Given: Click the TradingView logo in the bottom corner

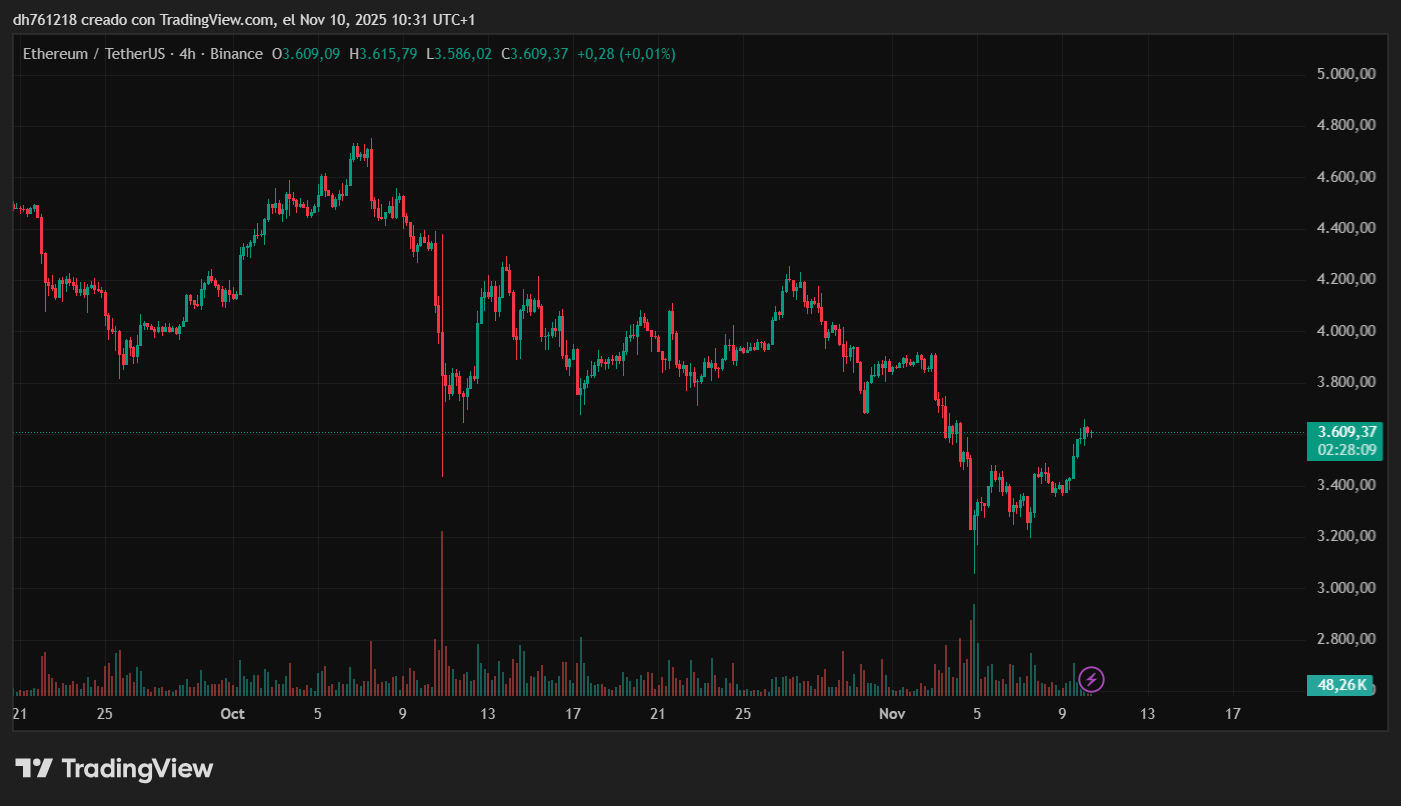Looking at the screenshot, I should [113, 768].
